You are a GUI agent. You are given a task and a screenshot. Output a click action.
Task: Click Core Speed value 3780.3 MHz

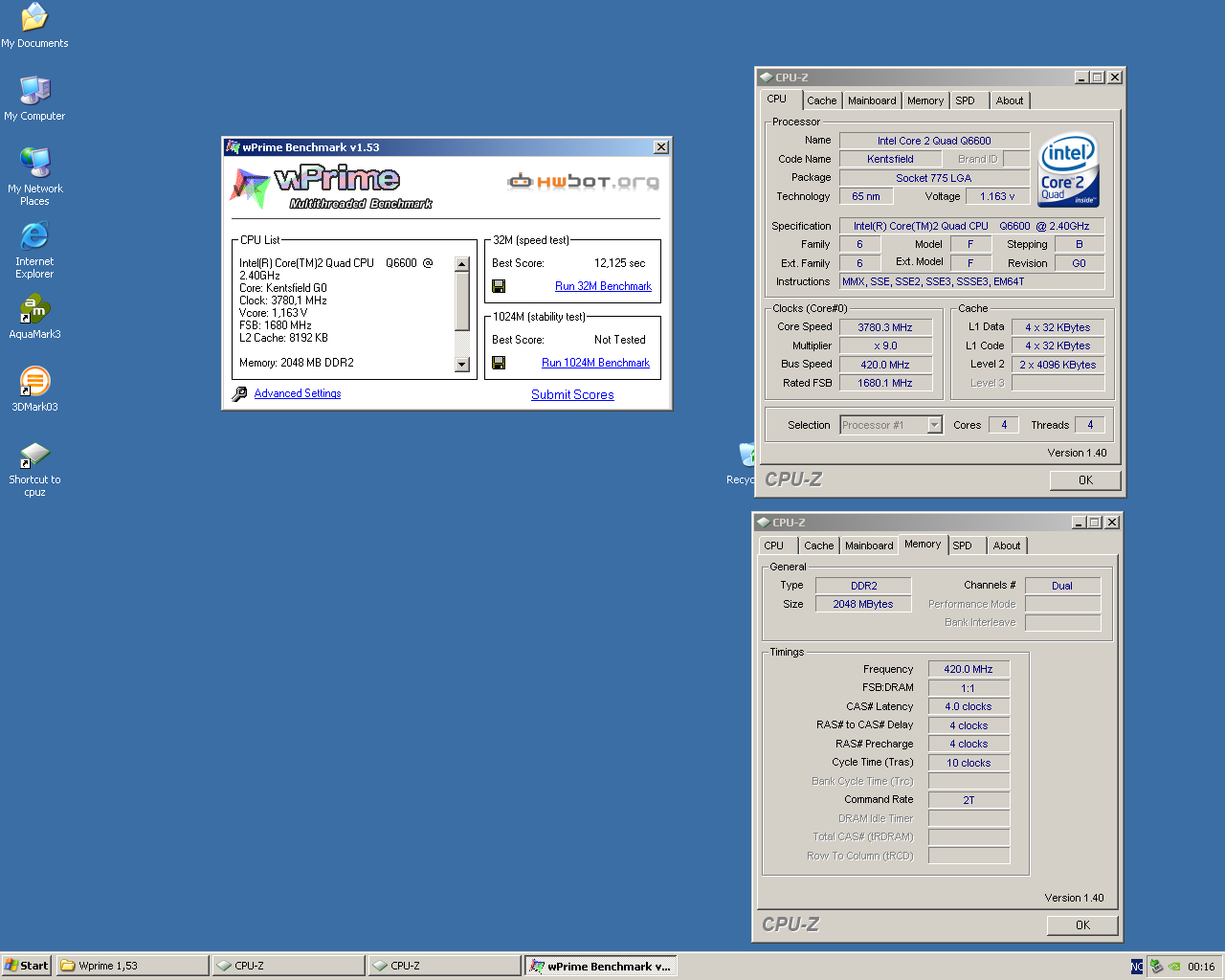point(885,327)
